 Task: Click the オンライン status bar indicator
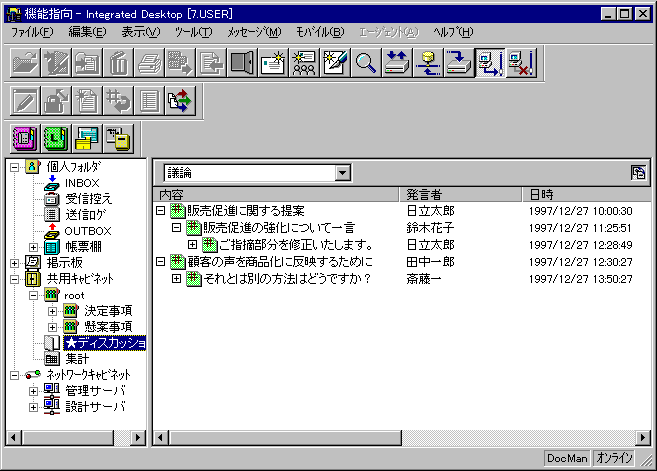tap(614, 458)
